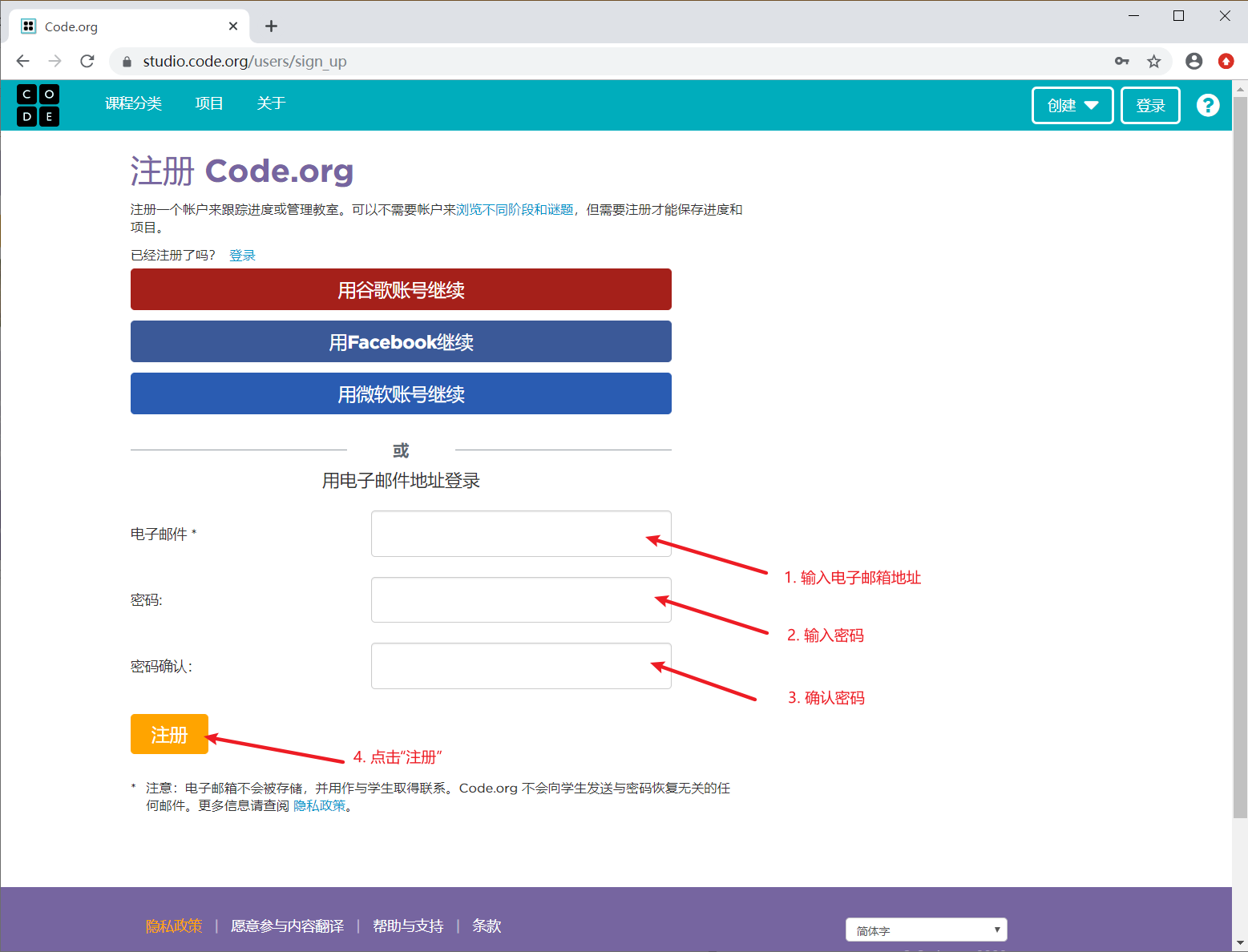Open footer 隐私政策 link

(174, 926)
